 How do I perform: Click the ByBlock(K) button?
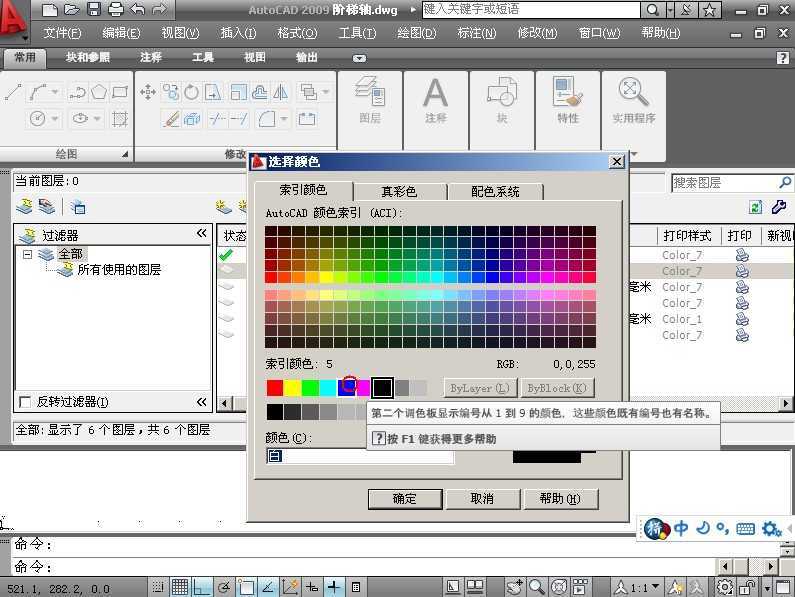coord(557,388)
